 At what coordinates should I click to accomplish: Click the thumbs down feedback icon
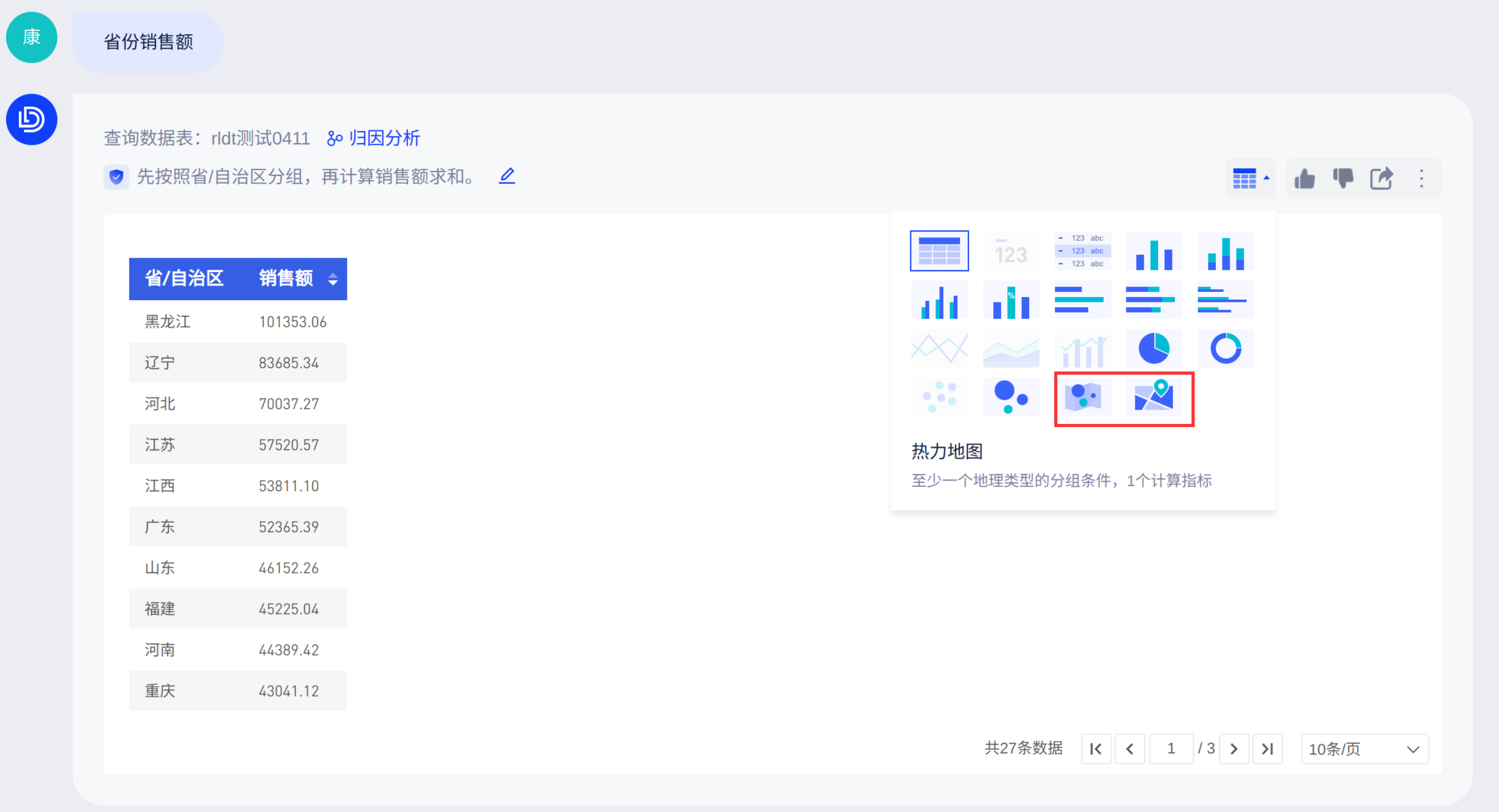click(x=1343, y=179)
